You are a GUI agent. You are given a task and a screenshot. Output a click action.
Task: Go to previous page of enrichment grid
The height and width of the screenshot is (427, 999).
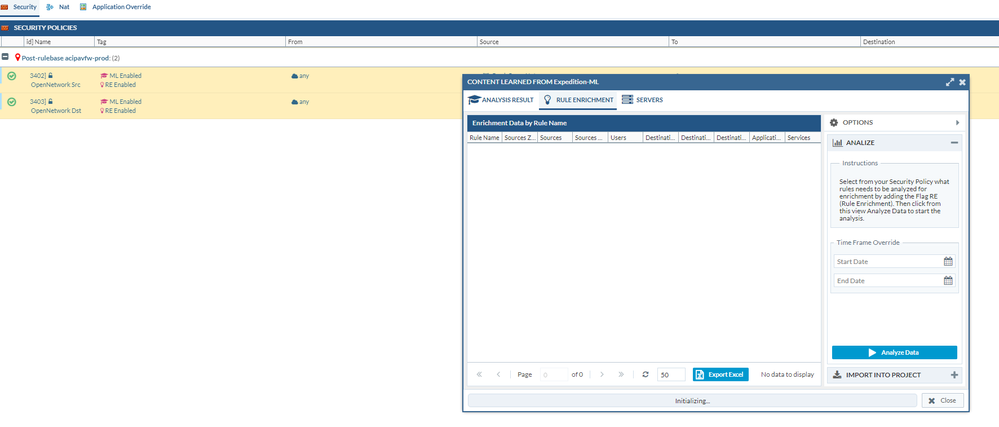point(499,375)
